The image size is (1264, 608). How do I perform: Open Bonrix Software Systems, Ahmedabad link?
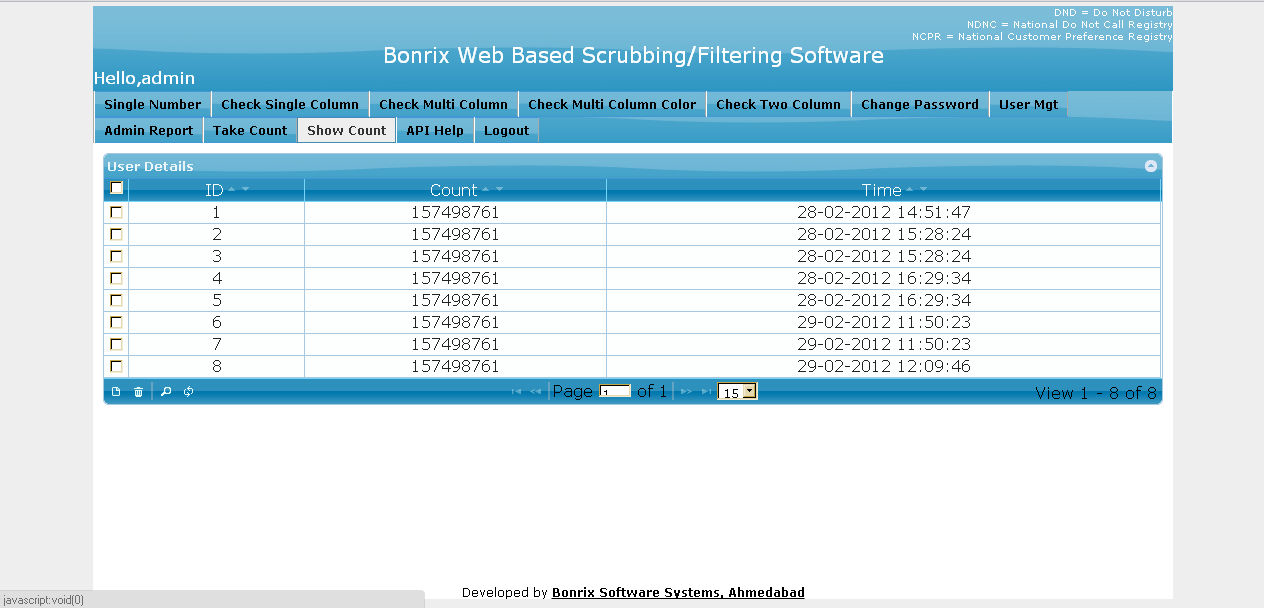pos(678,592)
